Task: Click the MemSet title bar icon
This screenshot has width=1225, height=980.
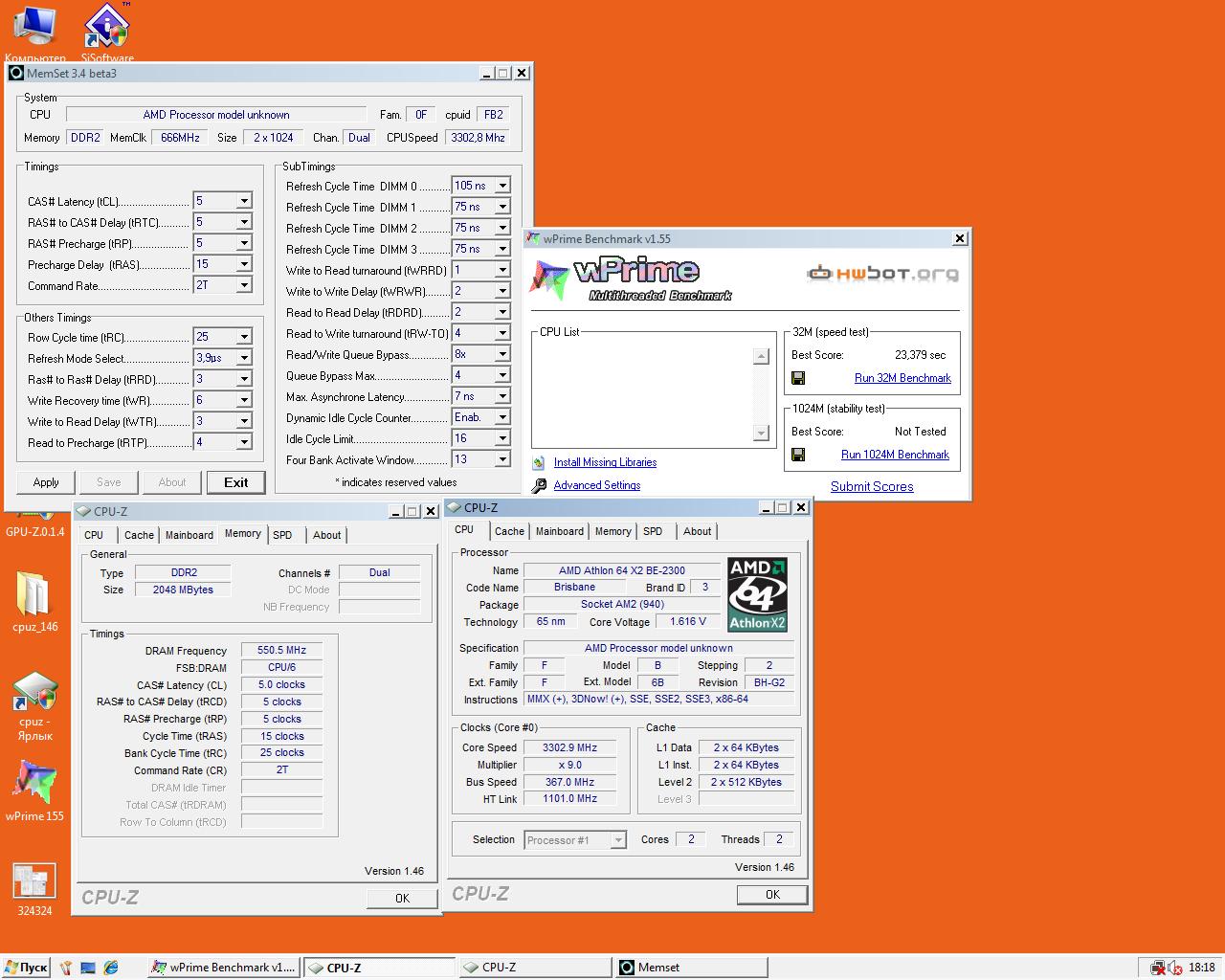Action: [x=16, y=73]
